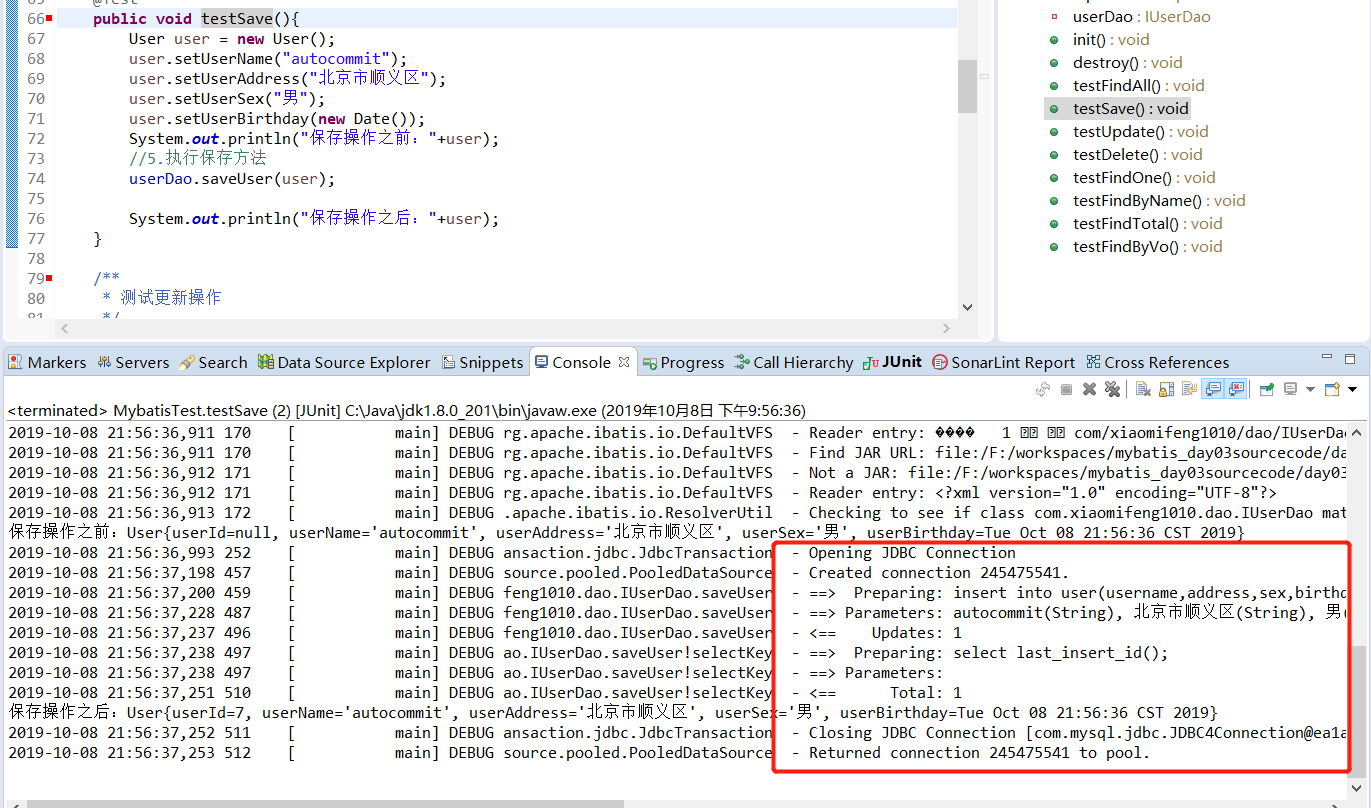
Task: Click the green public icon beside testSave()
Action: 1054,109
